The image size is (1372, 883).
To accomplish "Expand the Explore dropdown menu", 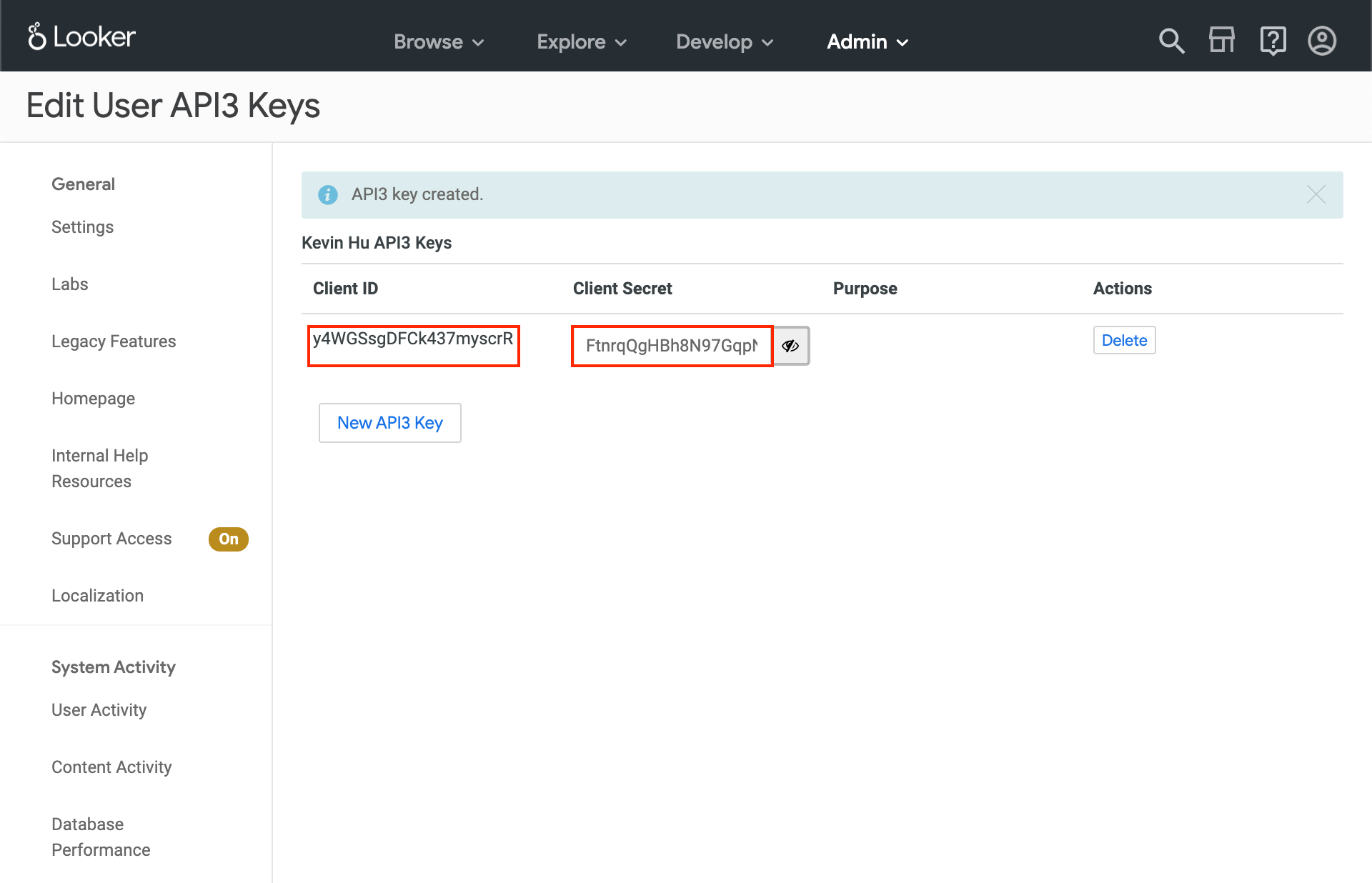I will pos(582,42).
